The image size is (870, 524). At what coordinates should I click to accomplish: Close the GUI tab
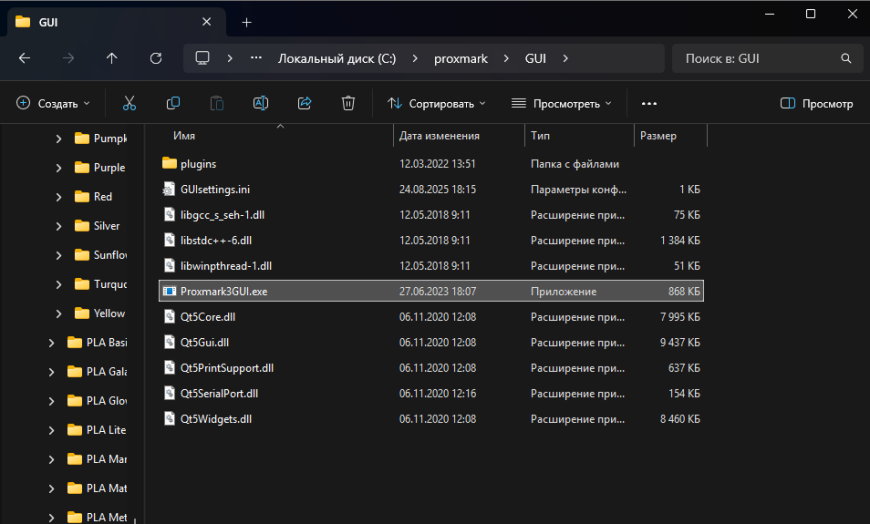pos(206,22)
